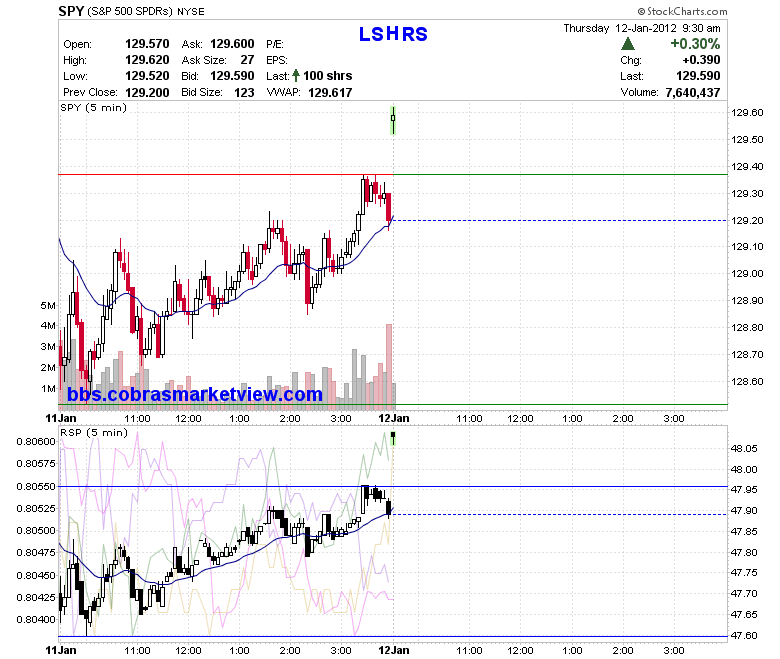Click the 129.00 price axis label
The width and height of the screenshot is (780, 659).
pyautogui.click(x=747, y=274)
